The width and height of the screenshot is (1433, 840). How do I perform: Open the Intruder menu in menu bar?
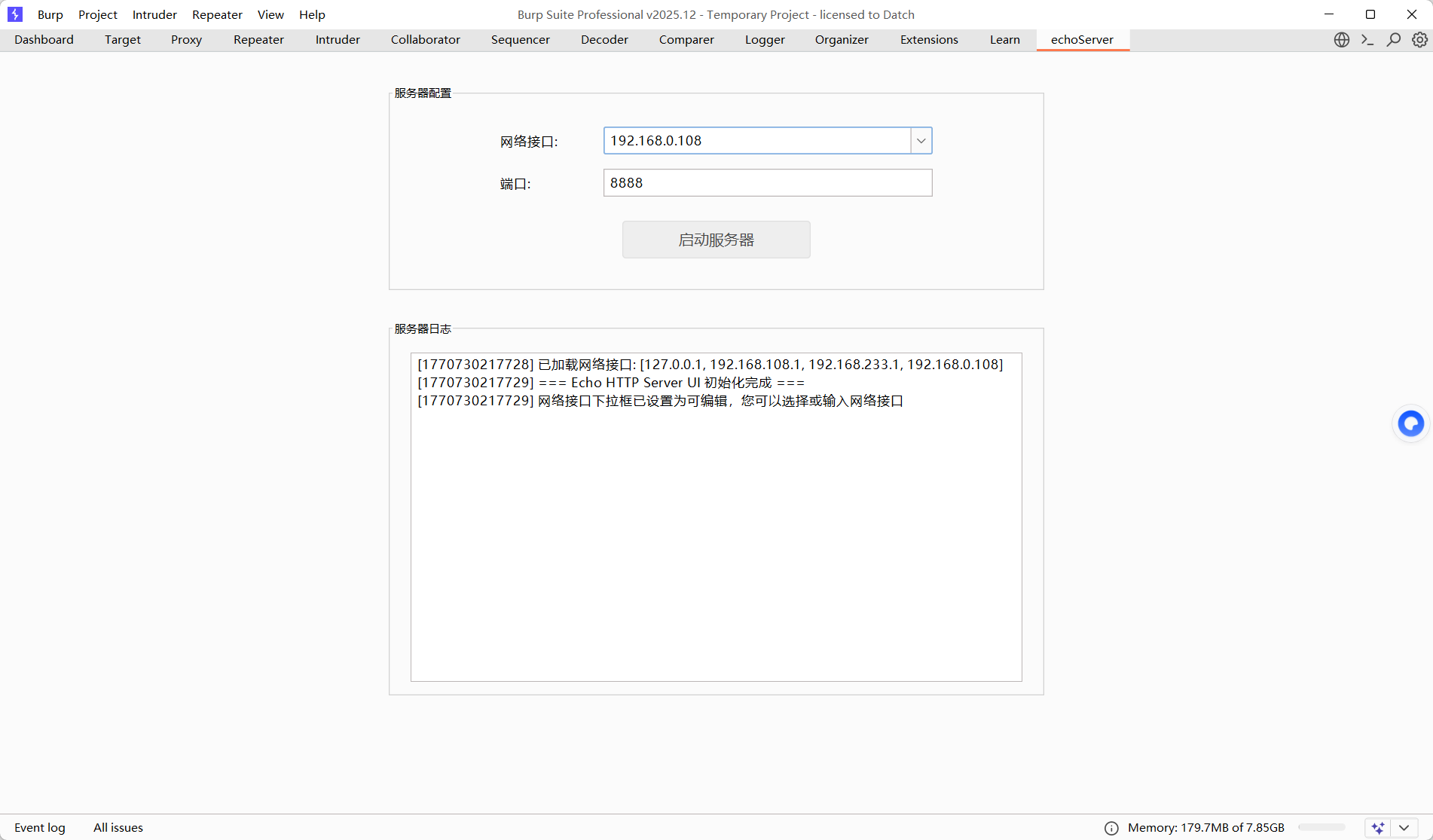pyautogui.click(x=154, y=14)
